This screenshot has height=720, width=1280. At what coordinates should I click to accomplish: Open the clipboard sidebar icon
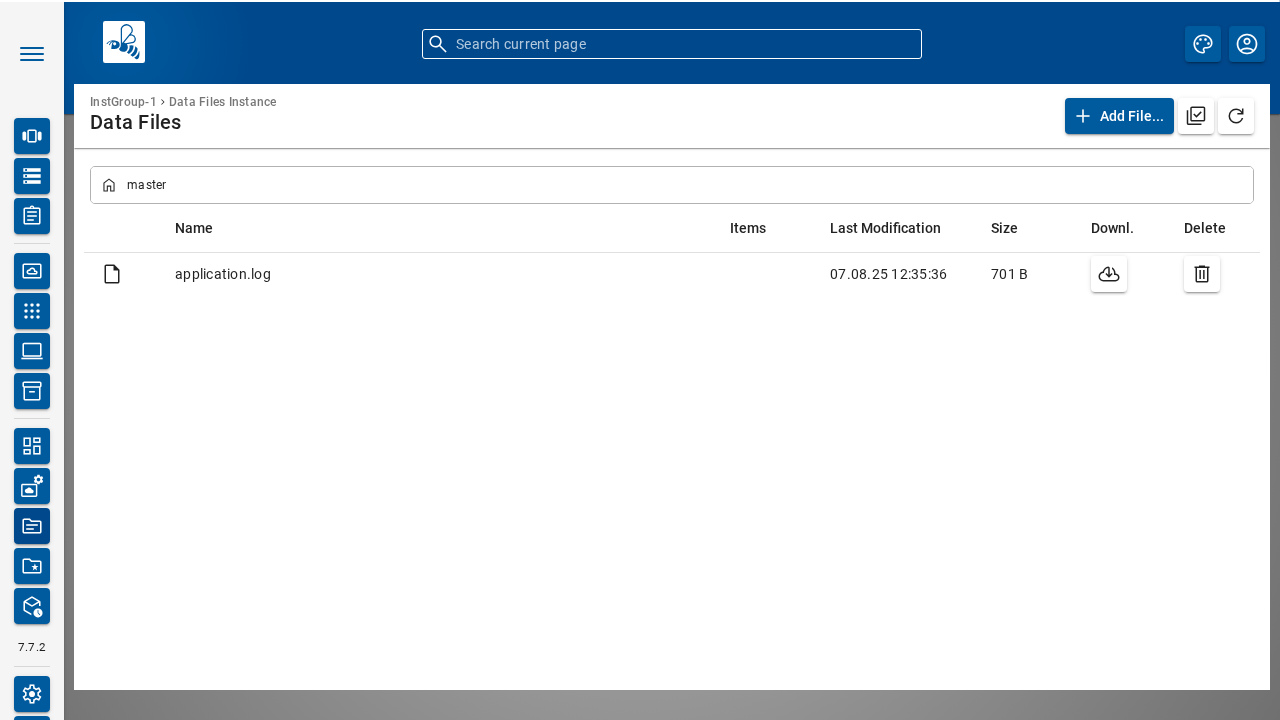[x=32, y=216]
